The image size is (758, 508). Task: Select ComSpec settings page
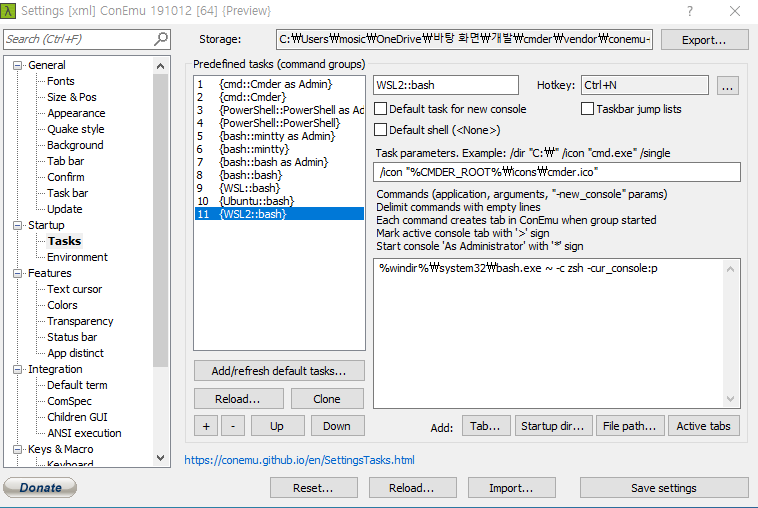(x=69, y=401)
